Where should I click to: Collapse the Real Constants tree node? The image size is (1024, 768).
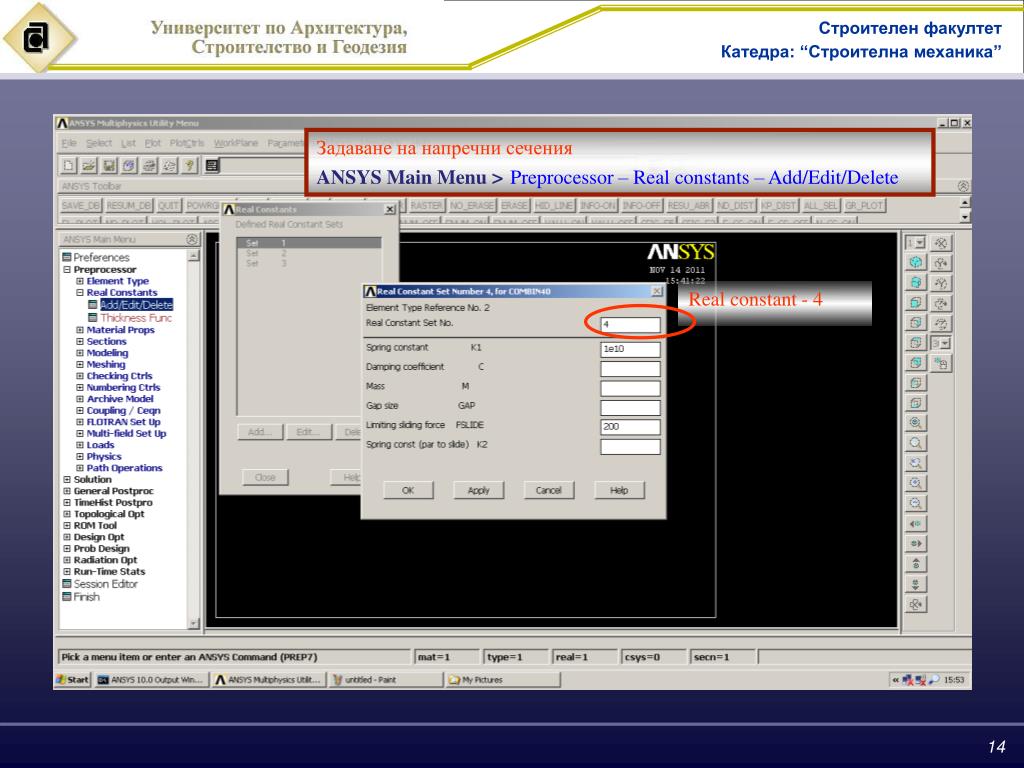tap(80, 293)
